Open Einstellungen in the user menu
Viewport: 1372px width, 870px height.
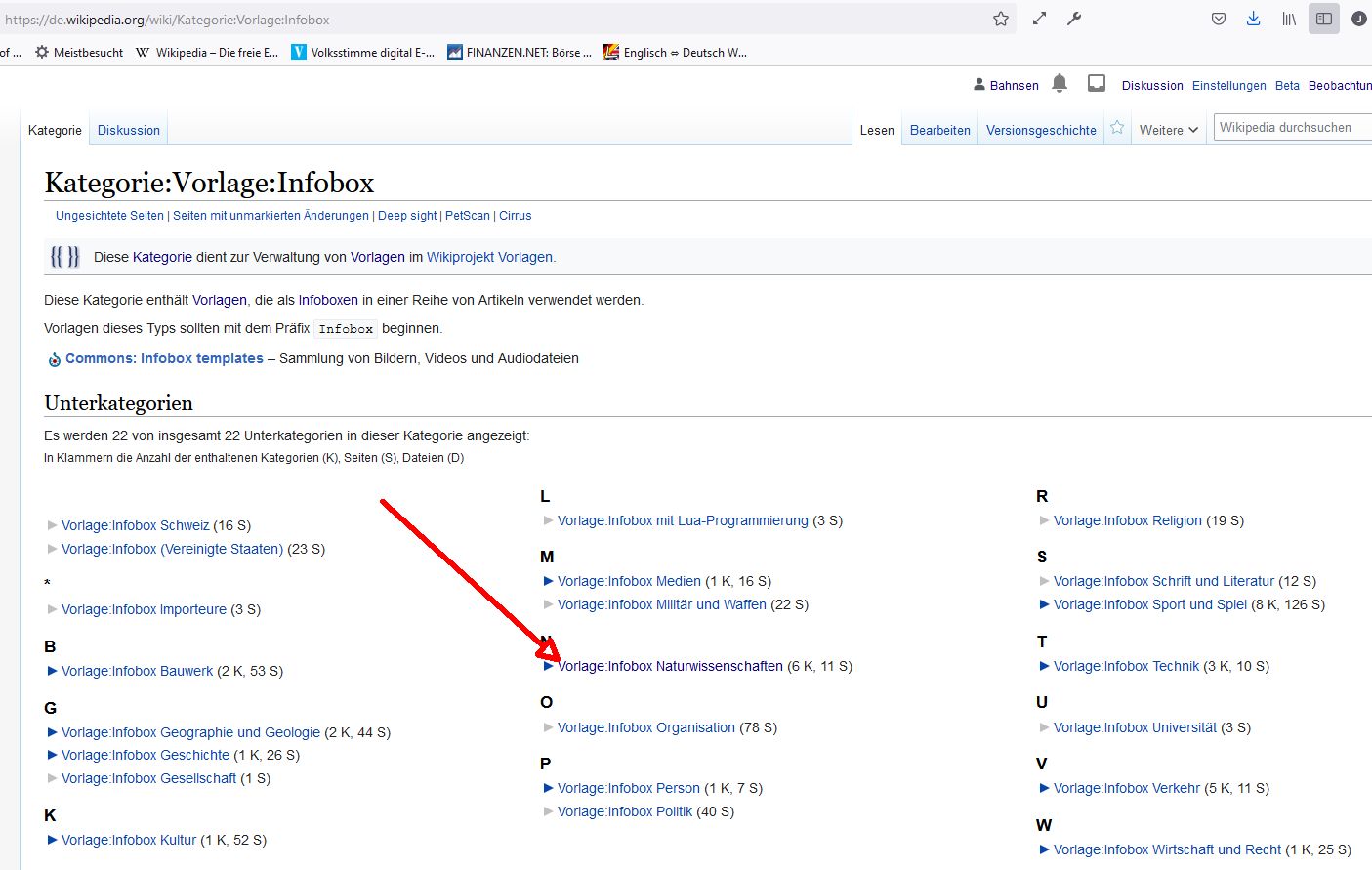1229,86
